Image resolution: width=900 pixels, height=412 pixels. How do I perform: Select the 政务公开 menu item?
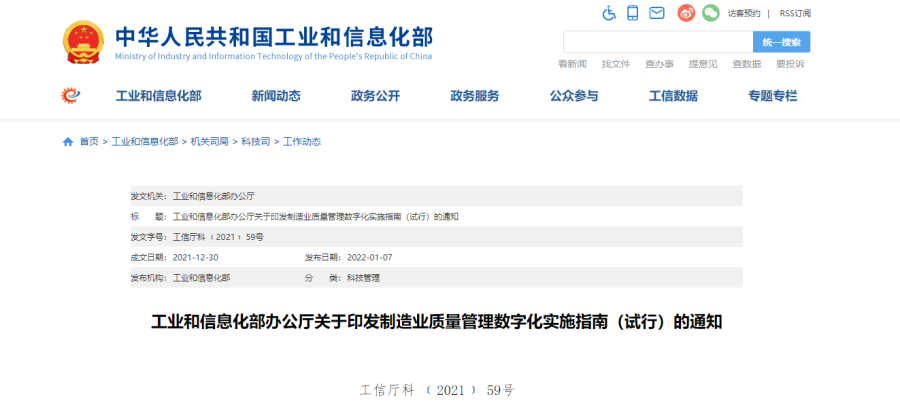coord(375,96)
